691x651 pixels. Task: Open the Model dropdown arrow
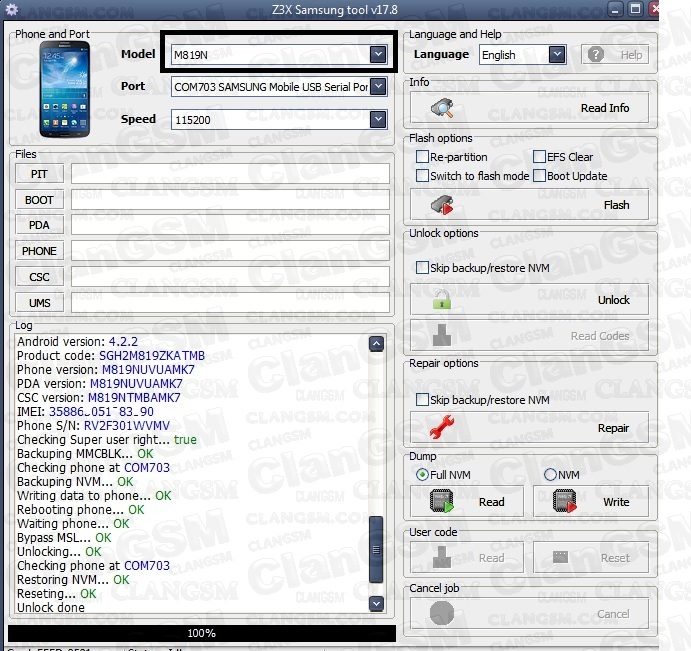click(x=378, y=55)
